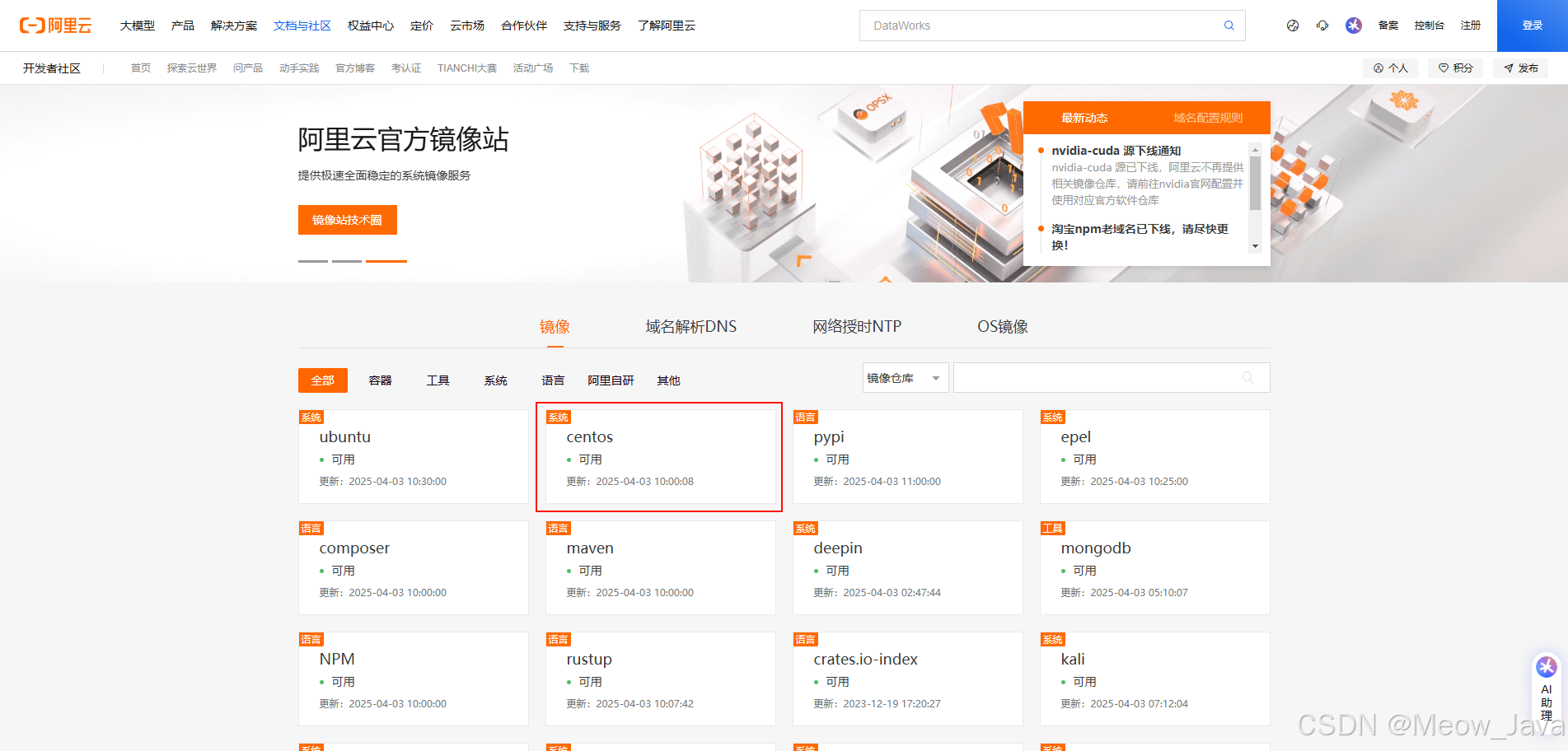Switch news panel to 域名配置规则 tab

click(x=1208, y=118)
